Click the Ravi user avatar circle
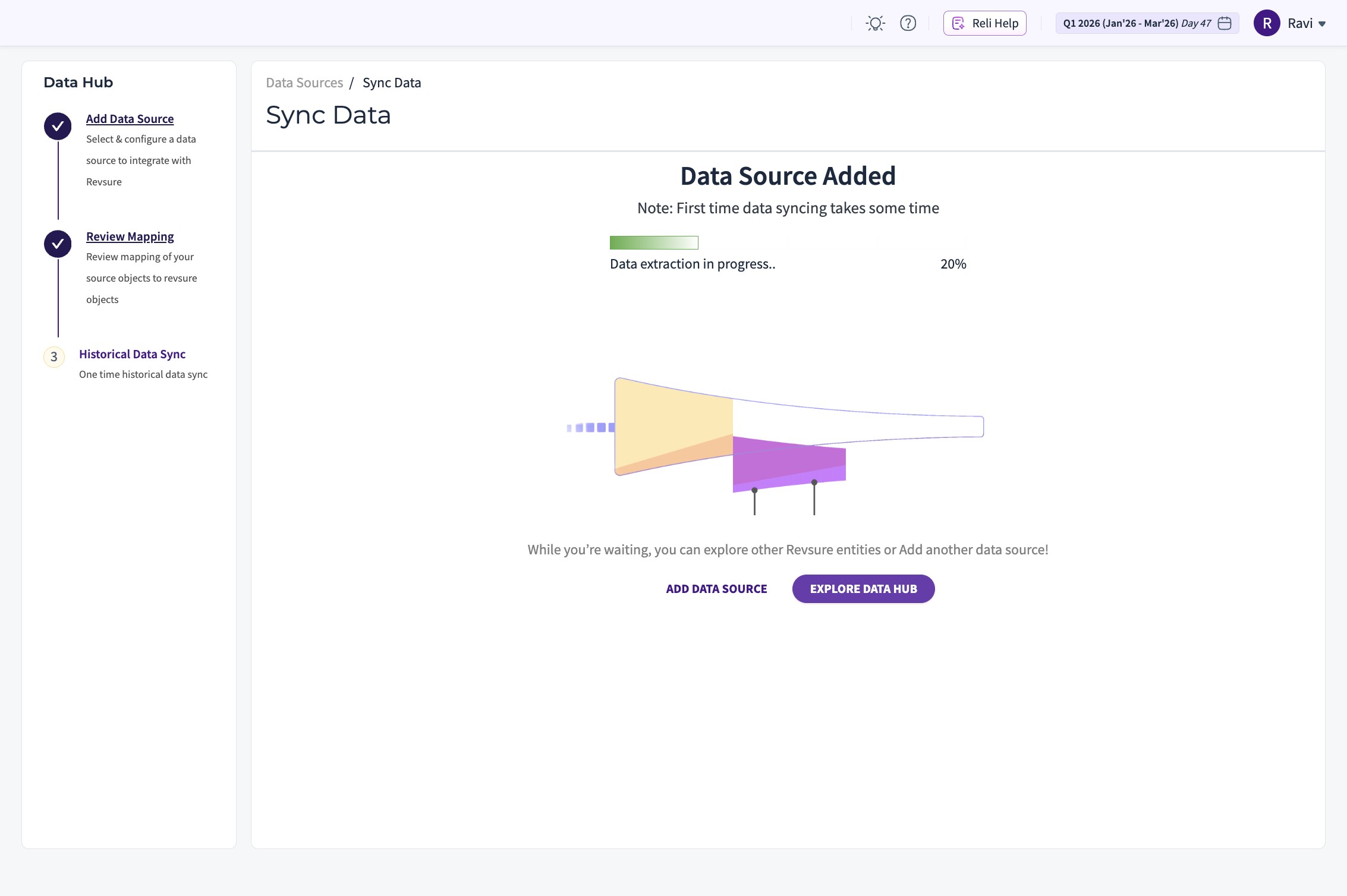This screenshot has height=896, width=1347. [x=1267, y=23]
